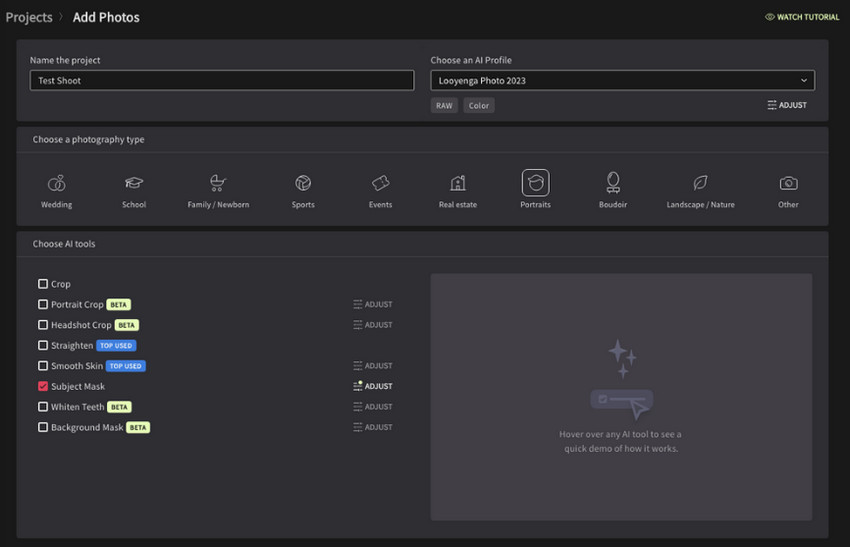Tick the Whiten Teeth checkbox
850x547 pixels.
[43, 407]
